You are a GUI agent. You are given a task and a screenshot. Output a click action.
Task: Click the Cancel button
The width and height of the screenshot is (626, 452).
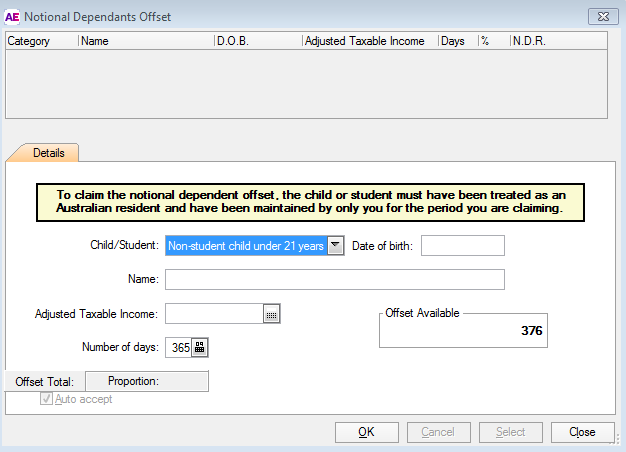(438, 432)
